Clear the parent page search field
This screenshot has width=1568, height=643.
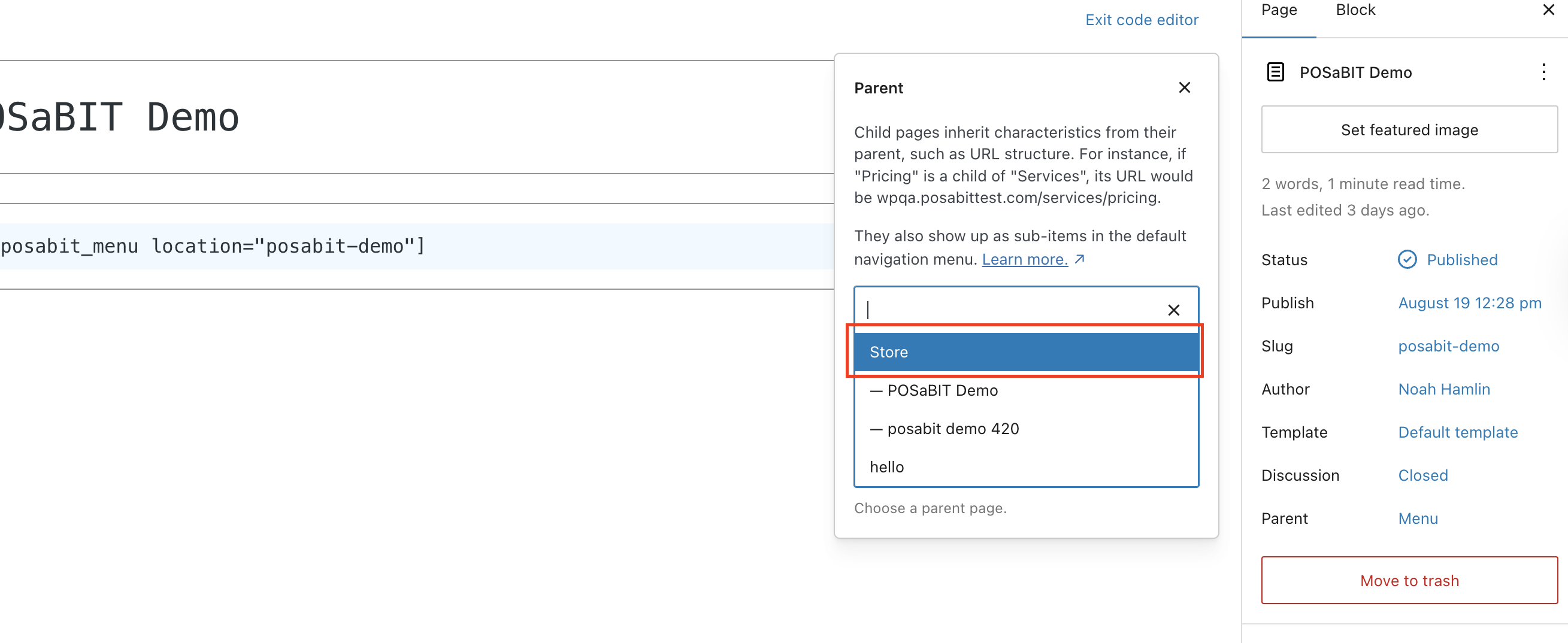pos(1173,310)
